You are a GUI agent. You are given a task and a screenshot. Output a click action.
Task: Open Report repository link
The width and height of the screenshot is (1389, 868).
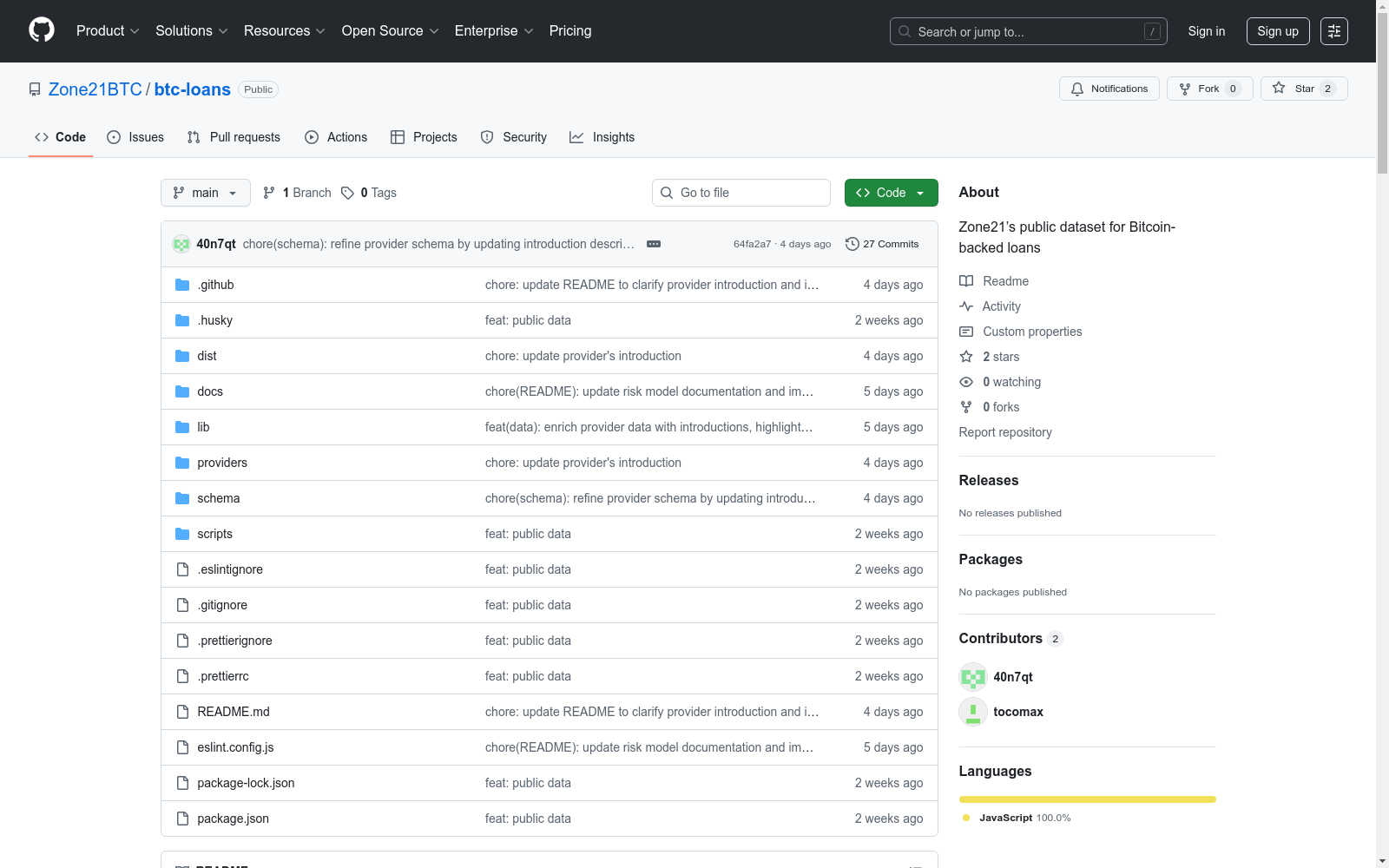[x=1005, y=432]
